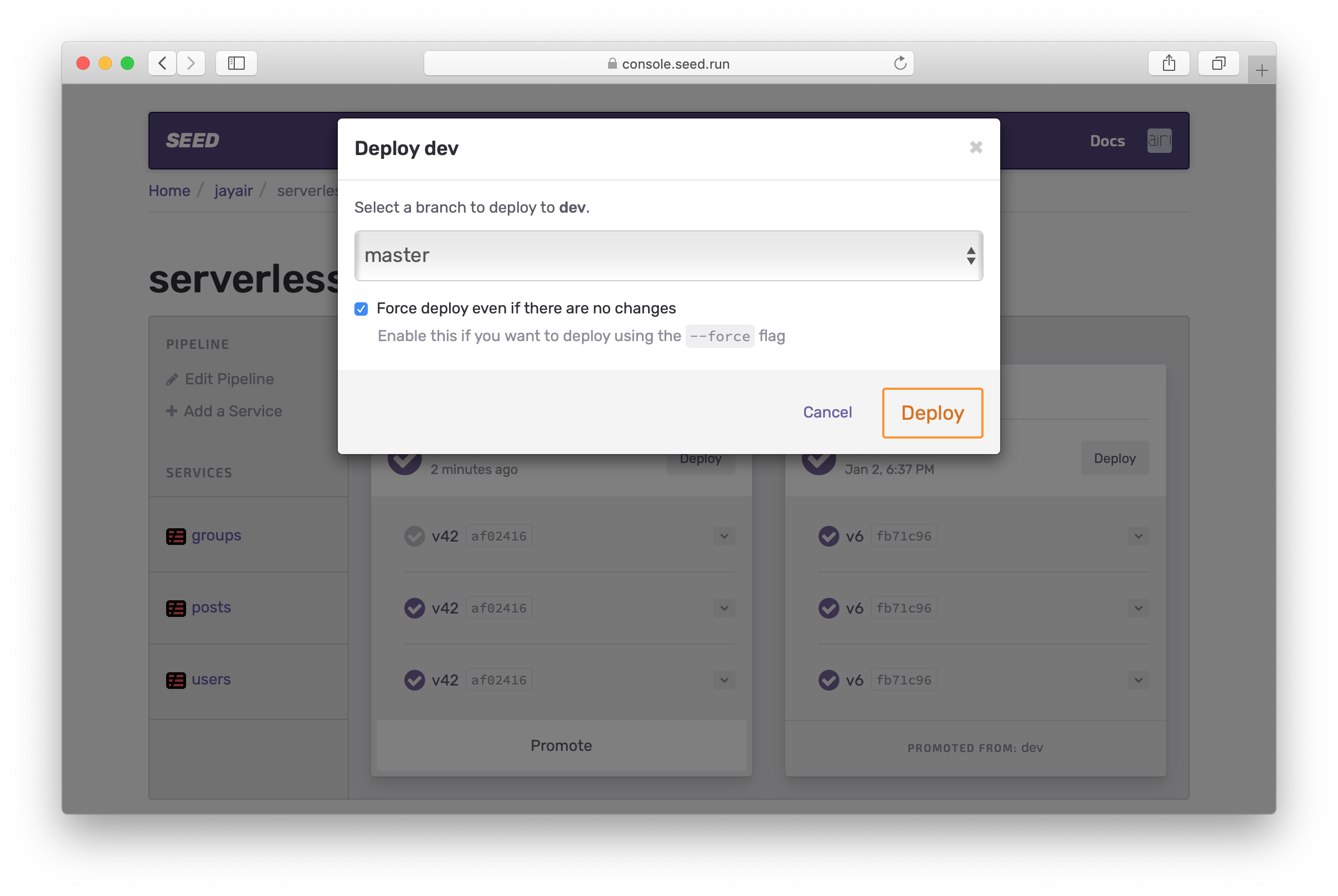Toggle Safari sidebar icon
1338x896 pixels.
pos(236,63)
